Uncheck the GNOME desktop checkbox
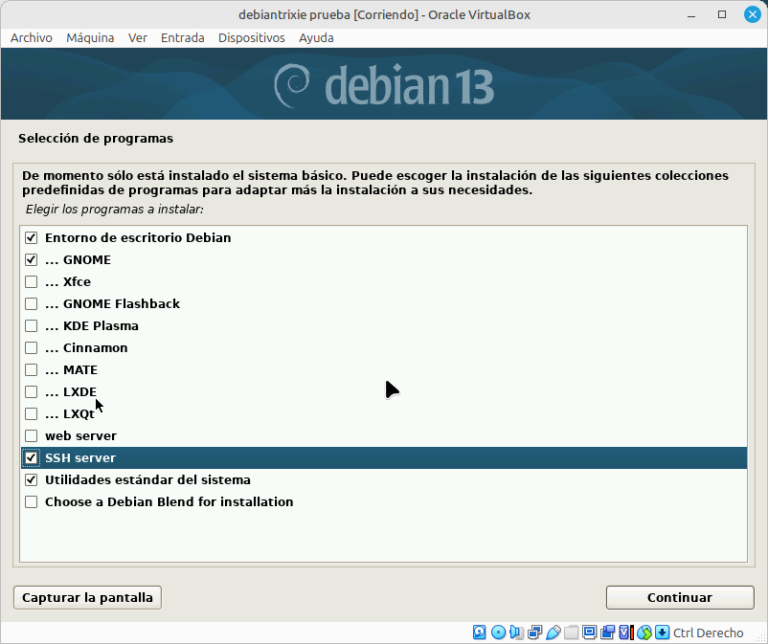The height and width of the screenshot is (644, 768). click(31, 260)
